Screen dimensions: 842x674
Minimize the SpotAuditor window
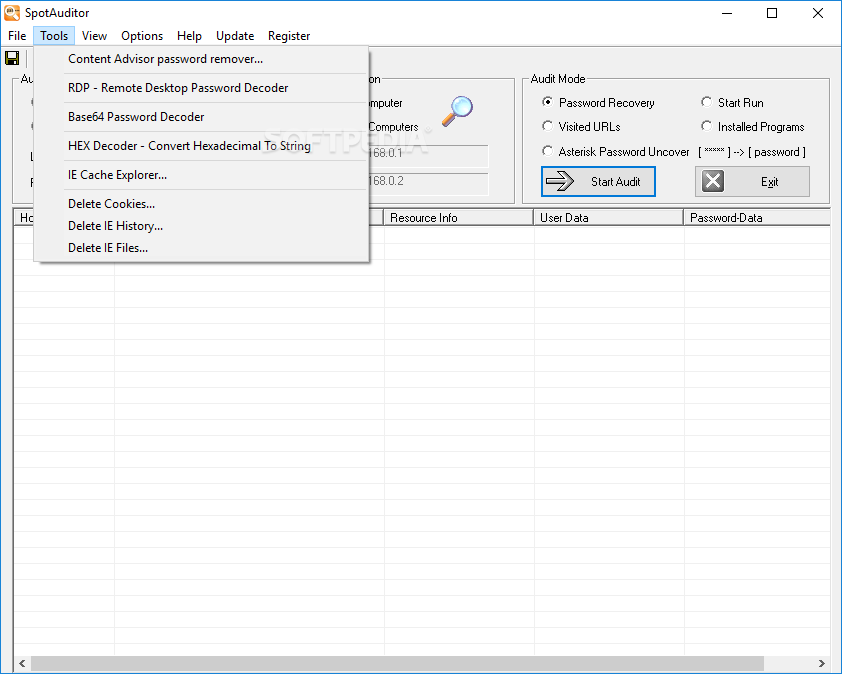point(727,13)
